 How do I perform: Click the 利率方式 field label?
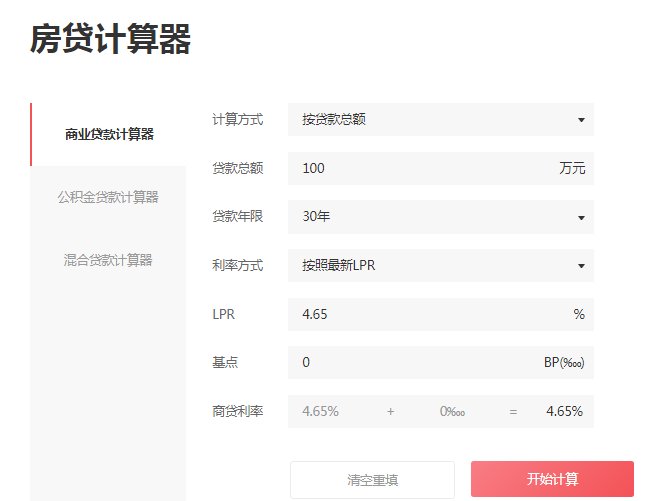[x=238, y=266]
